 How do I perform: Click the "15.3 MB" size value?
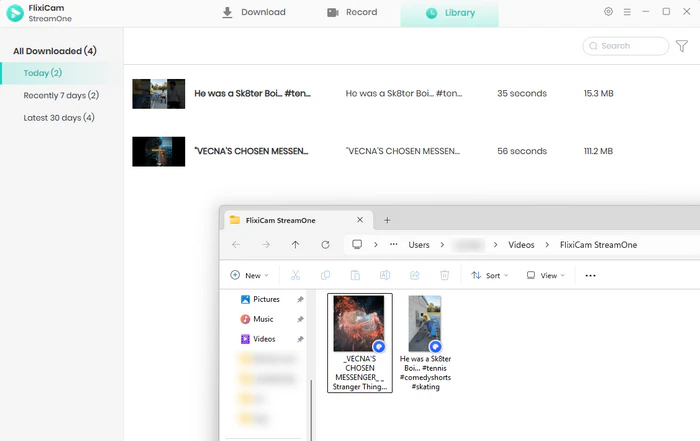pyautogui.click(x=598, y=93)
